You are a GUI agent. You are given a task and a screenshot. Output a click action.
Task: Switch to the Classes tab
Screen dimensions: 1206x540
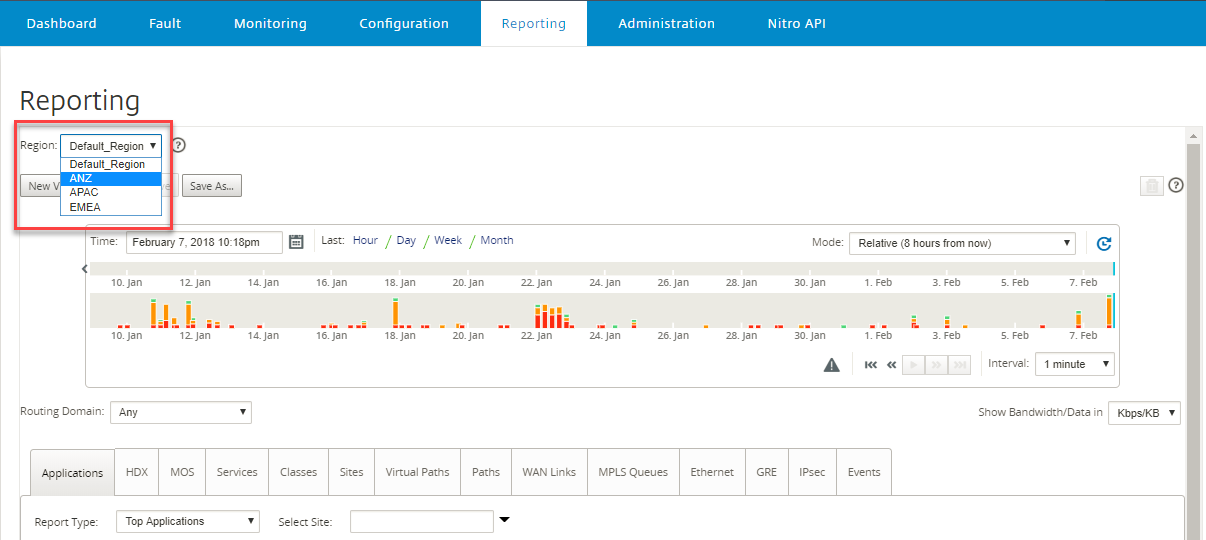coord(298,472)
